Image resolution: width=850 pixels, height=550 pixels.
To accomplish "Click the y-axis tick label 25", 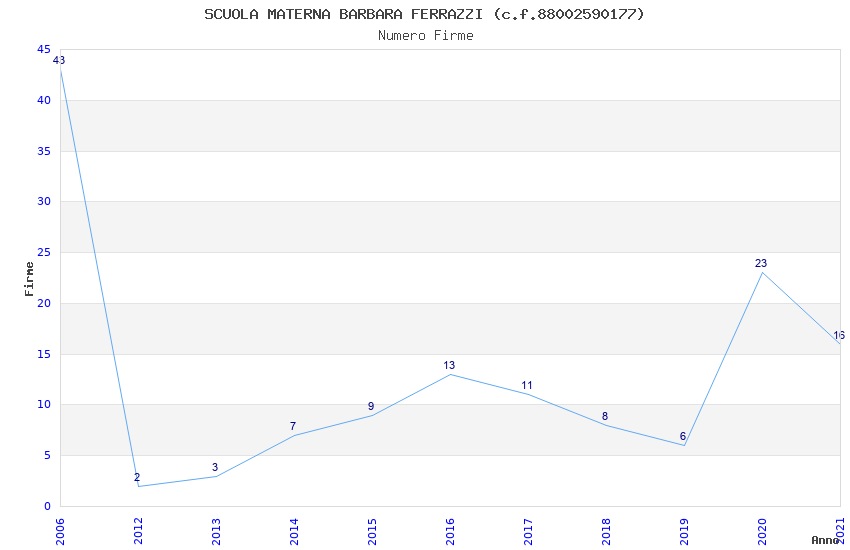I will (x=44, y=253).
